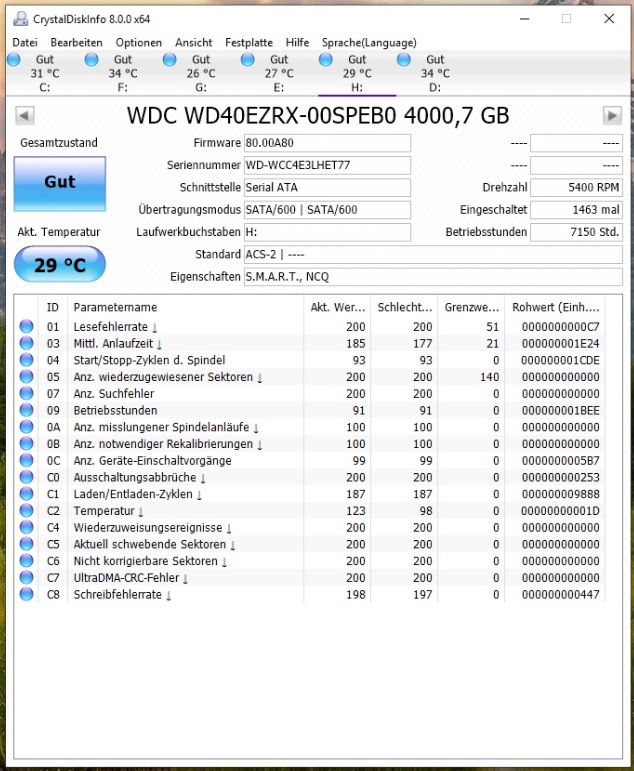Open the Optionen menu
Screen dimensions: 634x771
click(139, 43)
